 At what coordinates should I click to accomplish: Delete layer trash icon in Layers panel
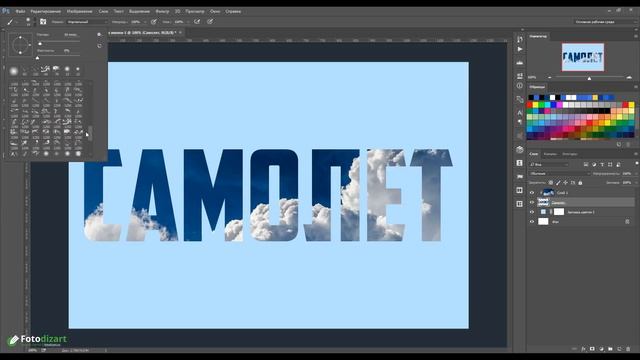[628, 349]
